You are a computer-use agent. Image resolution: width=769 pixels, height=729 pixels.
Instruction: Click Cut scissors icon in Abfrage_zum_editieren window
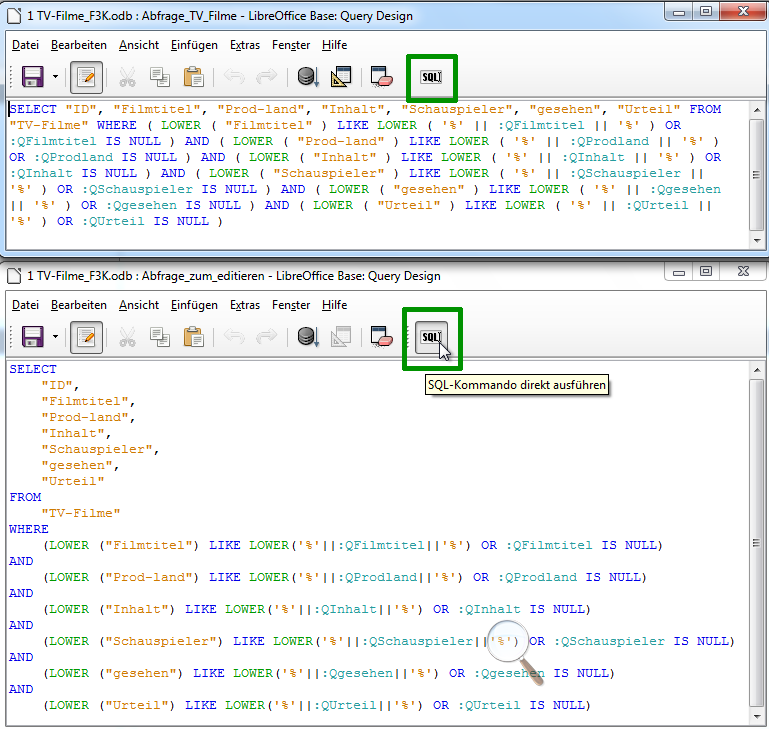128,337
